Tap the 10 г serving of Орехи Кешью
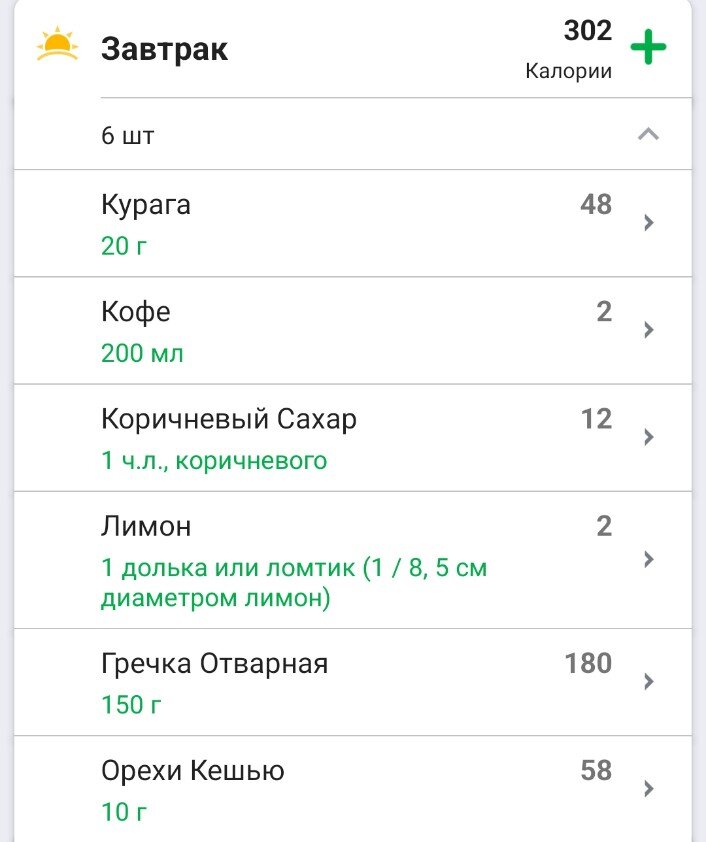706x842 pixels. tap(123, 811)
